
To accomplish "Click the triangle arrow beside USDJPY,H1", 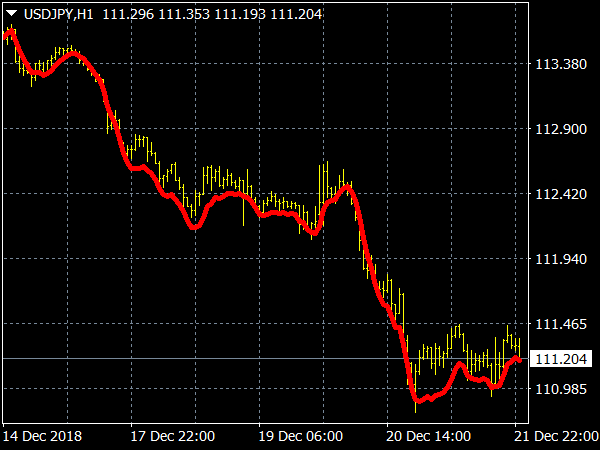I will coord(12,15).
